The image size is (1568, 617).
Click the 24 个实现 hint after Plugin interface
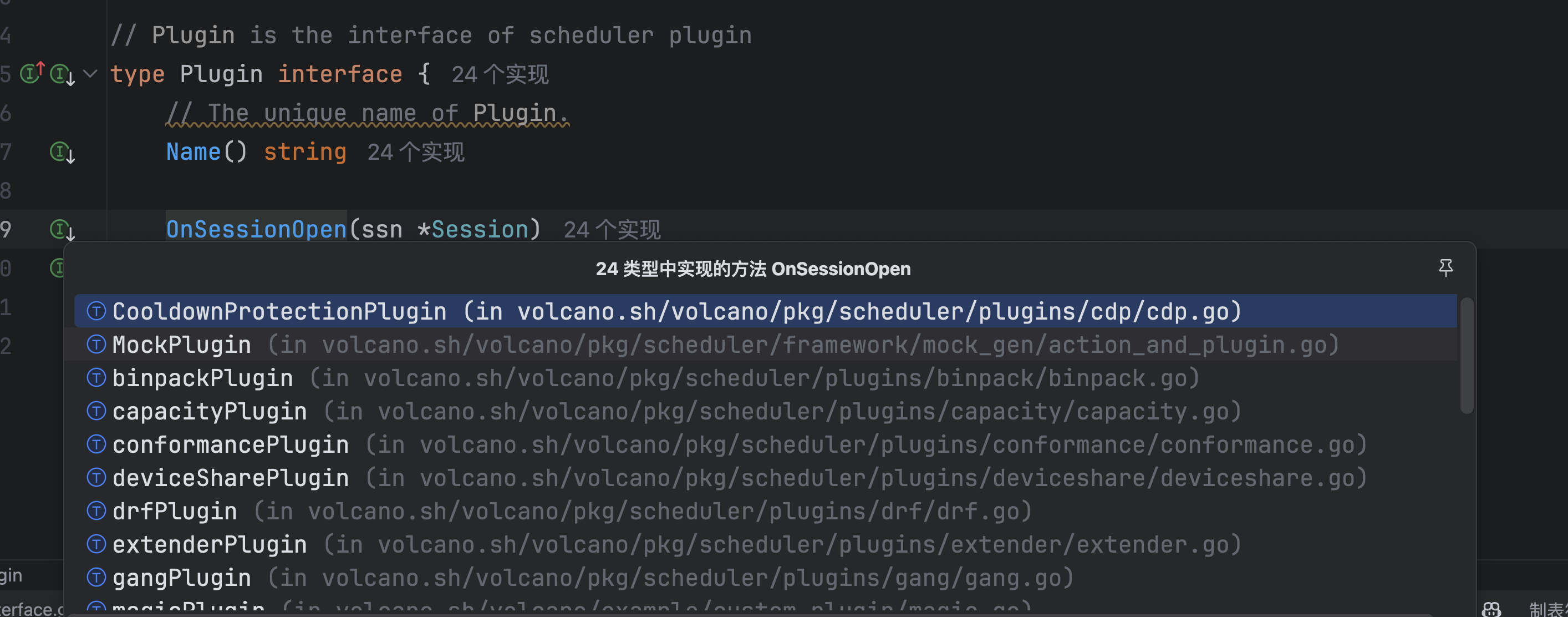coord(500,75)
